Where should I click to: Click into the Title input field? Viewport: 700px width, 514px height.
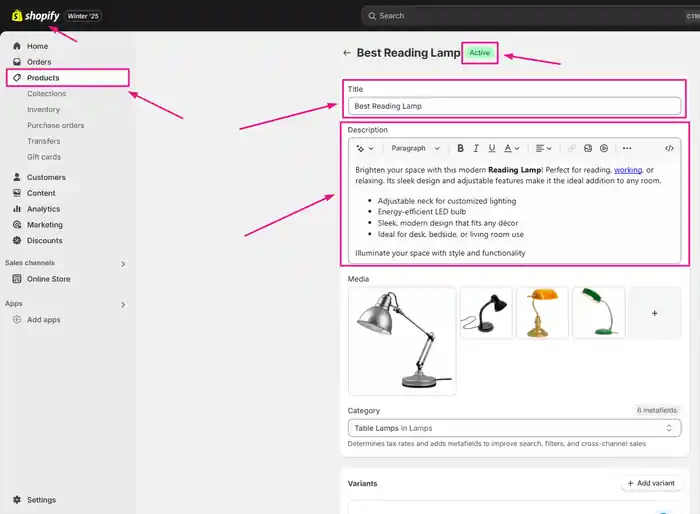click(514, 106)
